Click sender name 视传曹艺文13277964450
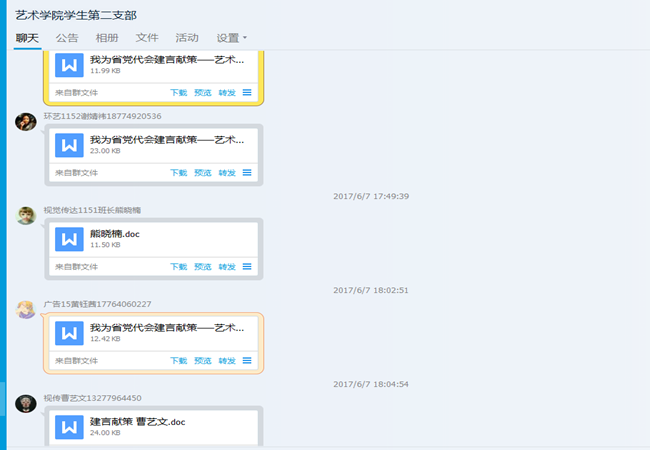This screenshot has width=650, height=450. pos(92,398)
